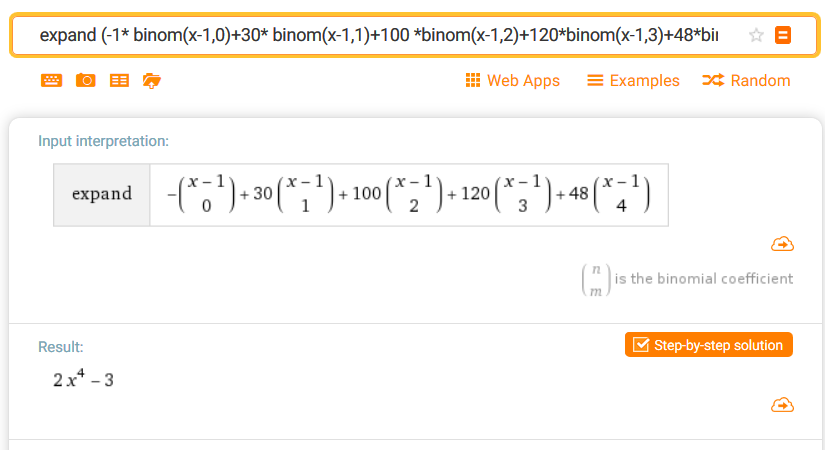Open the data input table icon
Screen dimensions: 825x450
click(119, 81)
